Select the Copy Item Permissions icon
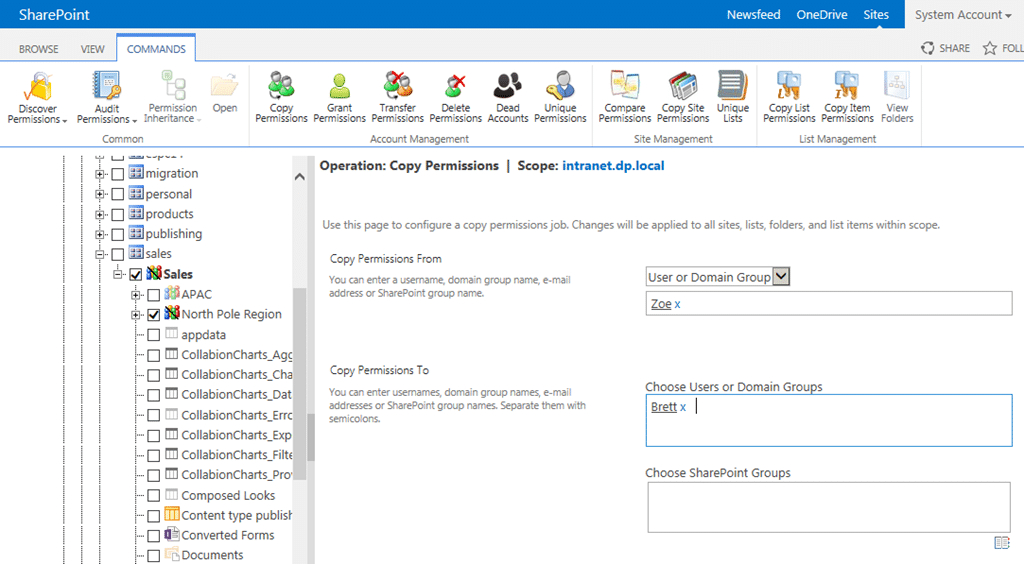The image size is (1024, 564). tap(847, 86)
